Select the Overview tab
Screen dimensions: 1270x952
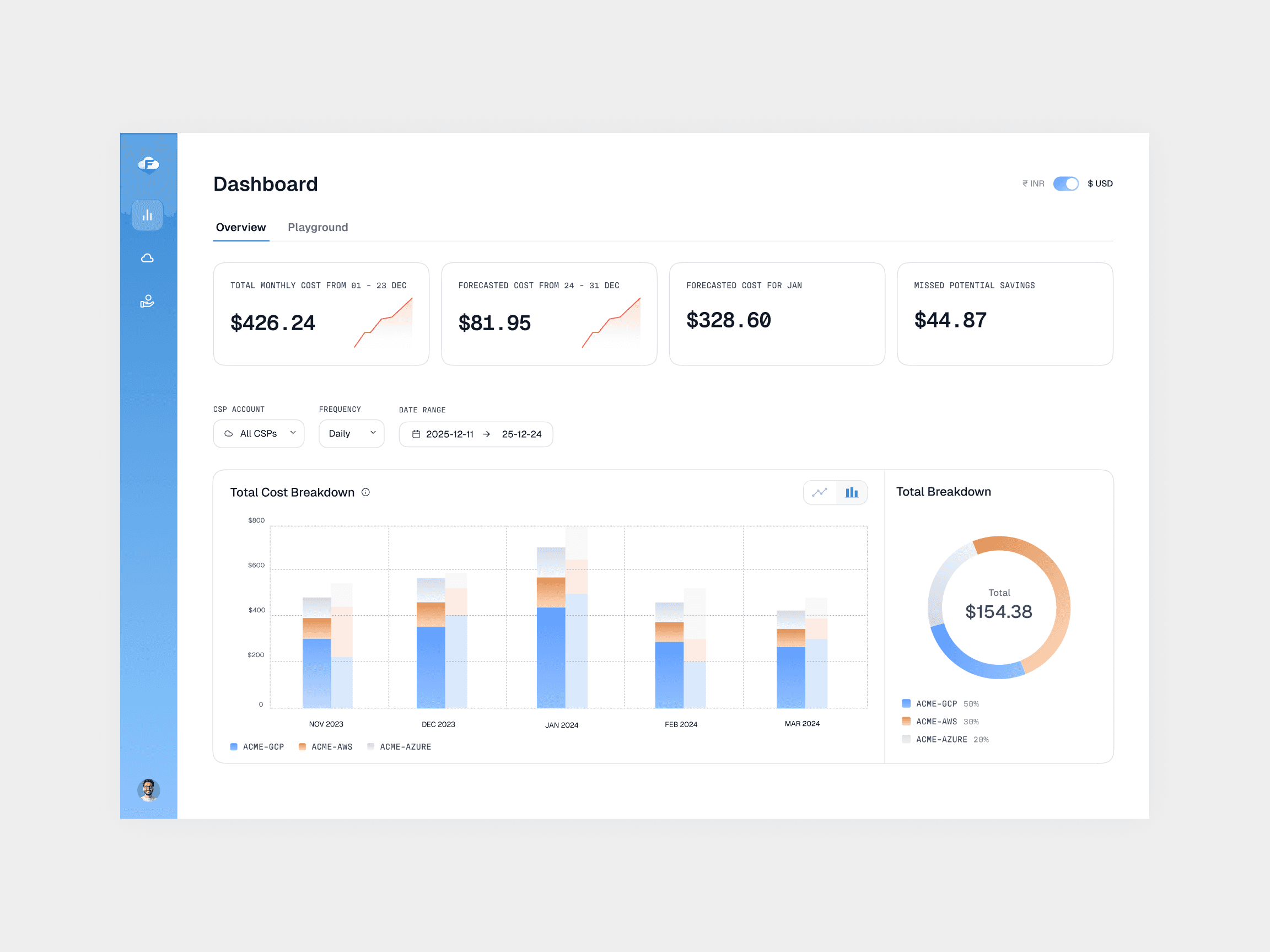coord(240,227)
